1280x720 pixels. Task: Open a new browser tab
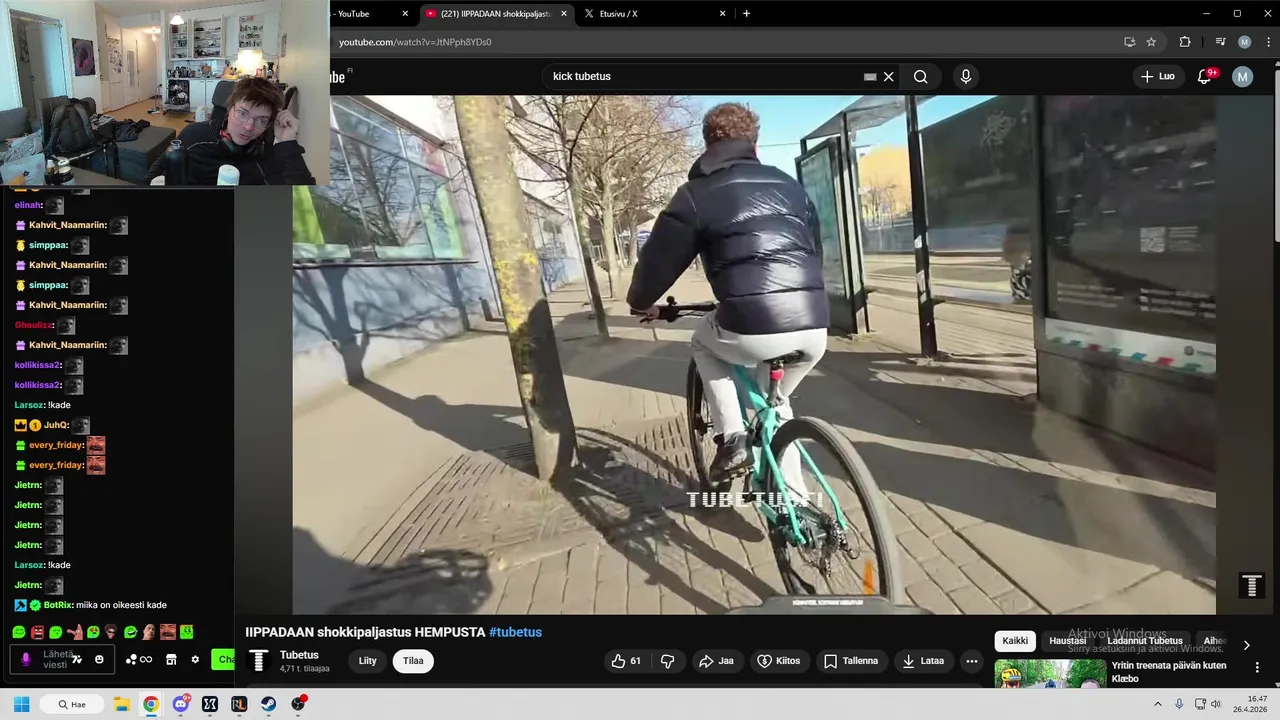coord(746,14)
